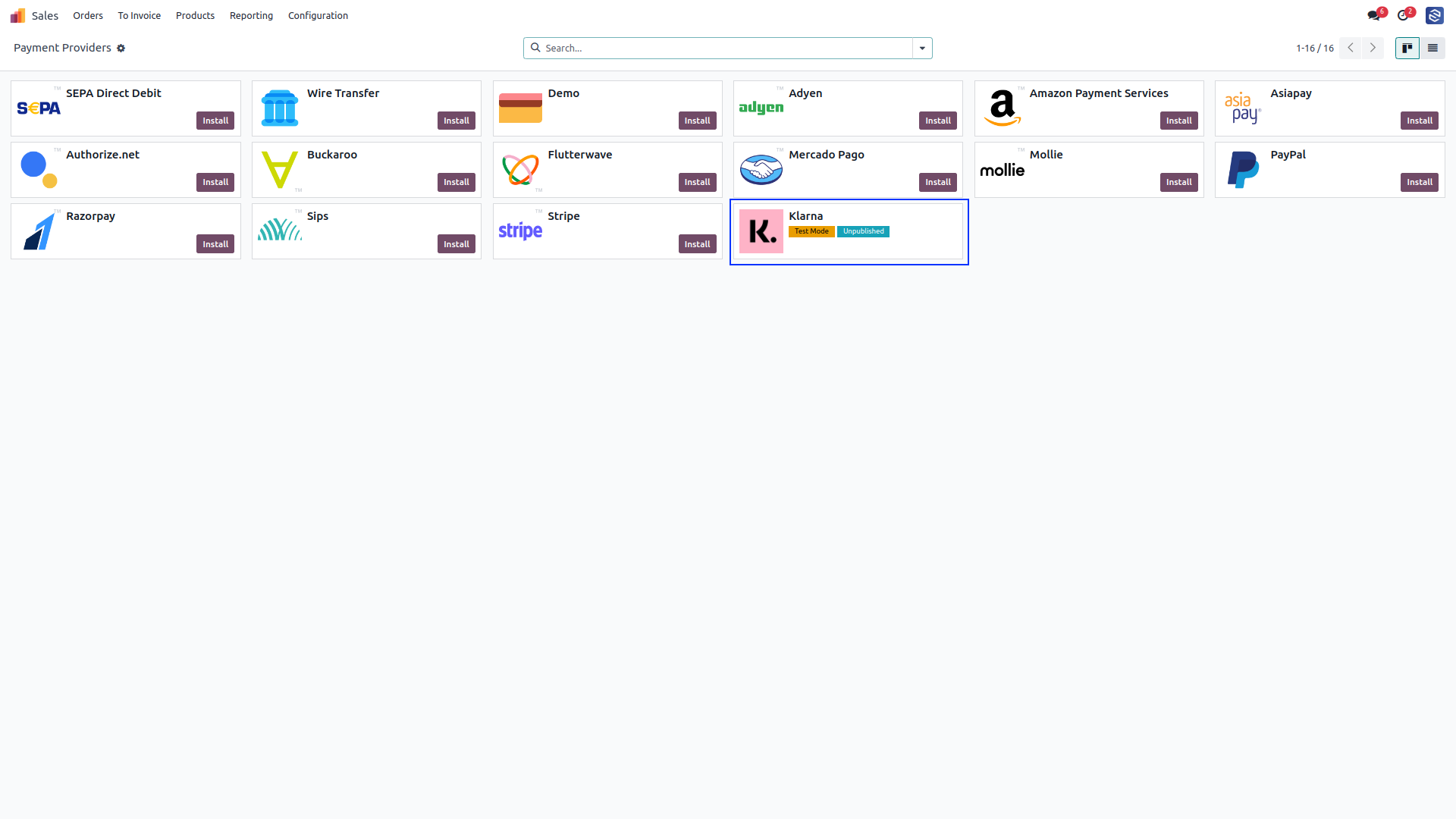
Task: Click the Flutterwave logo
Action: [x=520, y=170]
